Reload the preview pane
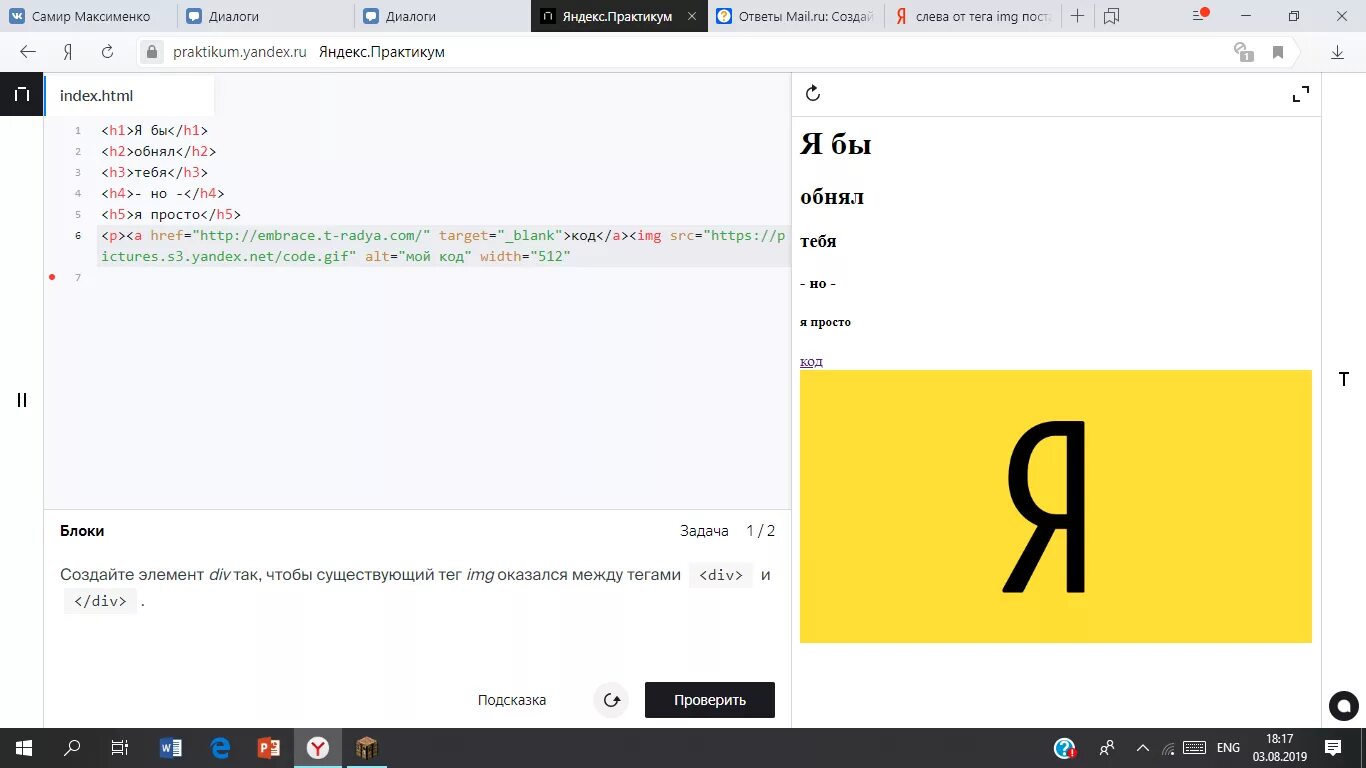The width and height of the screenshot is (1366, 768). (x=813, y=93)
